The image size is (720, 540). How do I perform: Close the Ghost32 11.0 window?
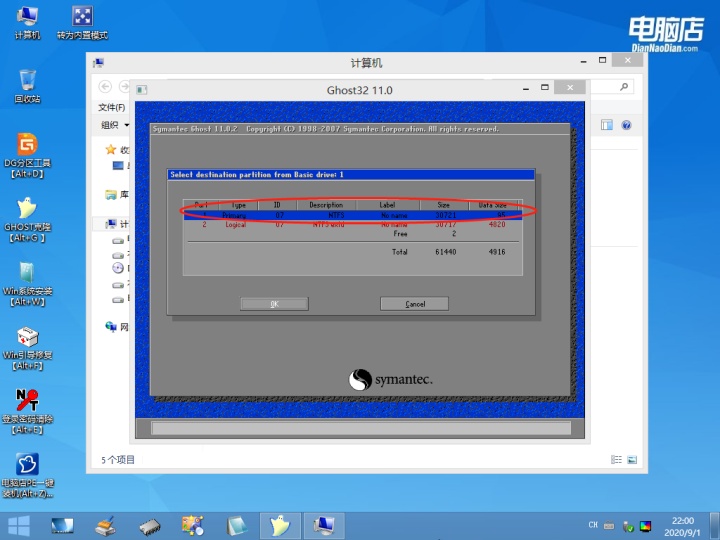570,87
